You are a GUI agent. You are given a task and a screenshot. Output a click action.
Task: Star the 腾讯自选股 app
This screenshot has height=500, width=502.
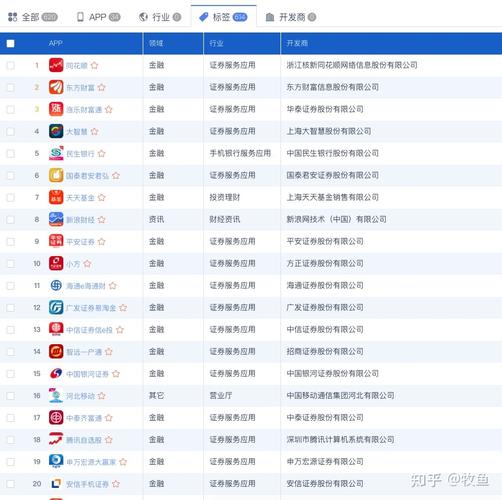[109, 440]
